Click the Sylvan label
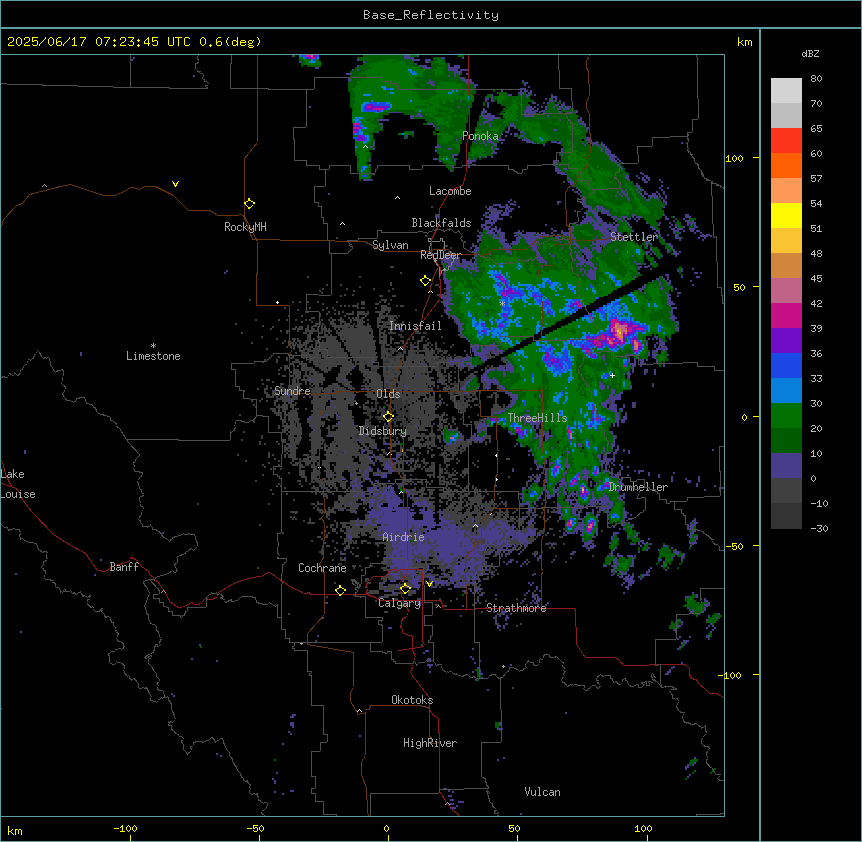The height and width of the screenshot is (842, 862). (x=390, y=245)
